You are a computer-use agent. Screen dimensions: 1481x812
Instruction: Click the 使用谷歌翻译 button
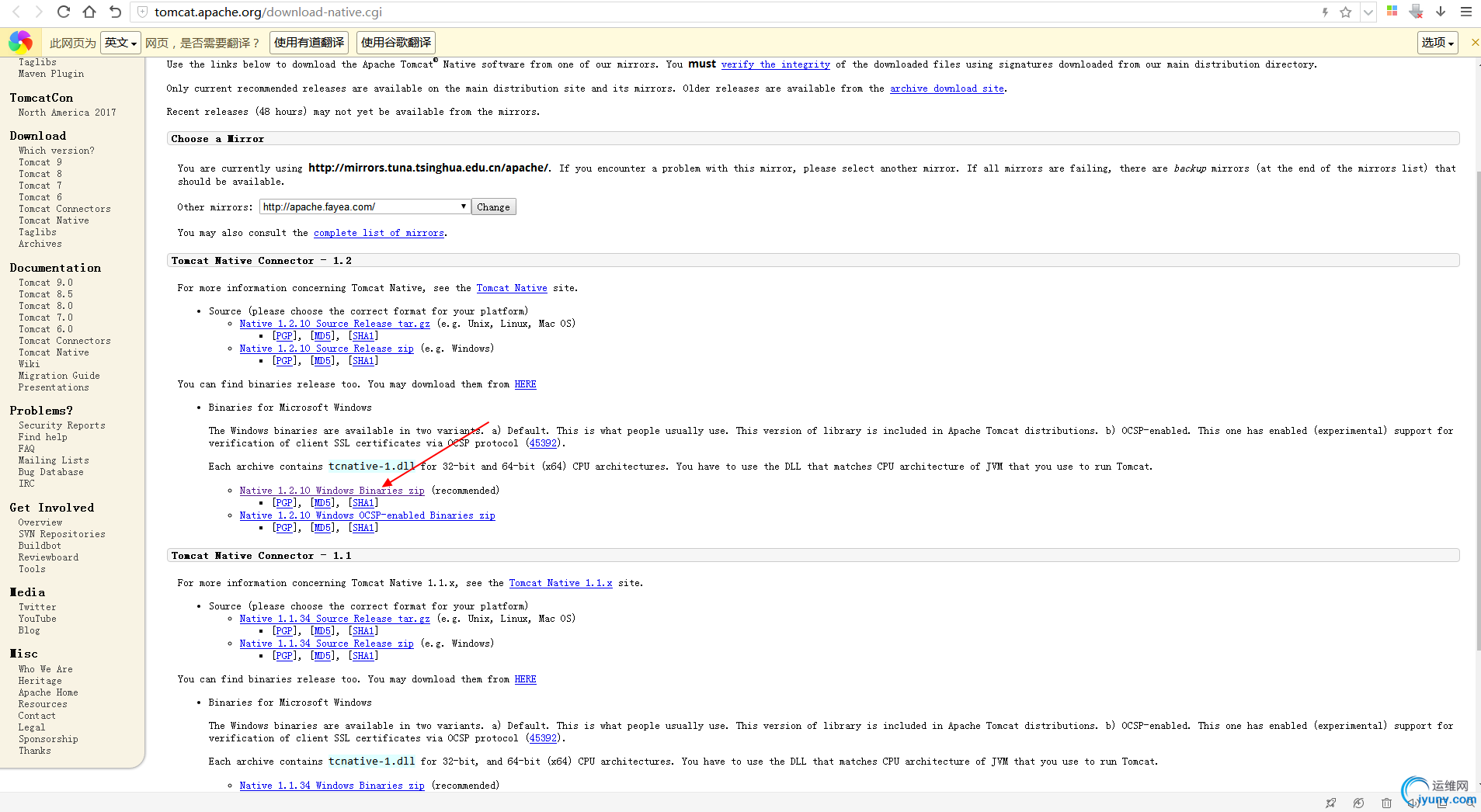pos(396,43)
